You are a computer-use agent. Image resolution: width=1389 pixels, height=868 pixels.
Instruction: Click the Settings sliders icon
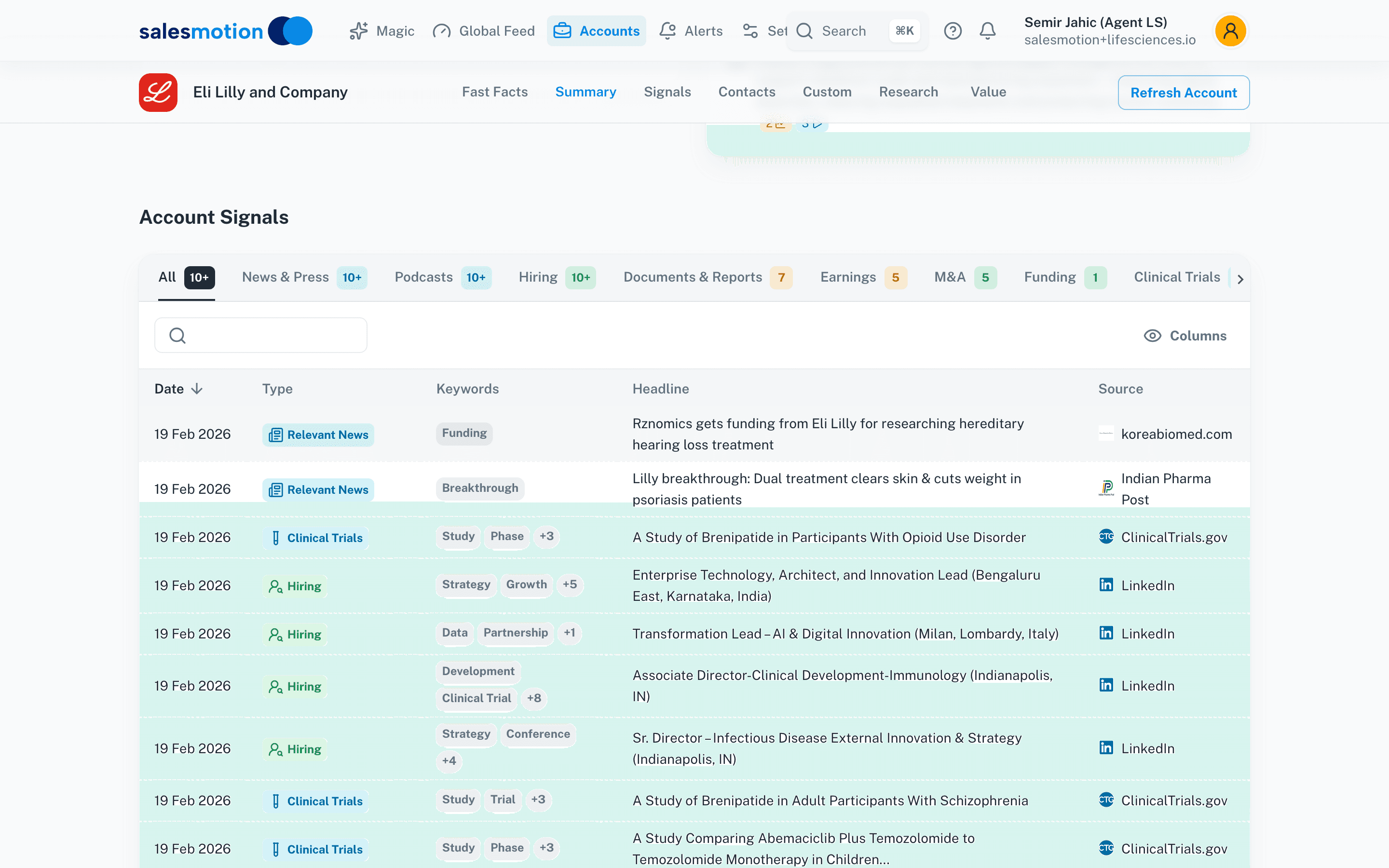tap(750, 31)
